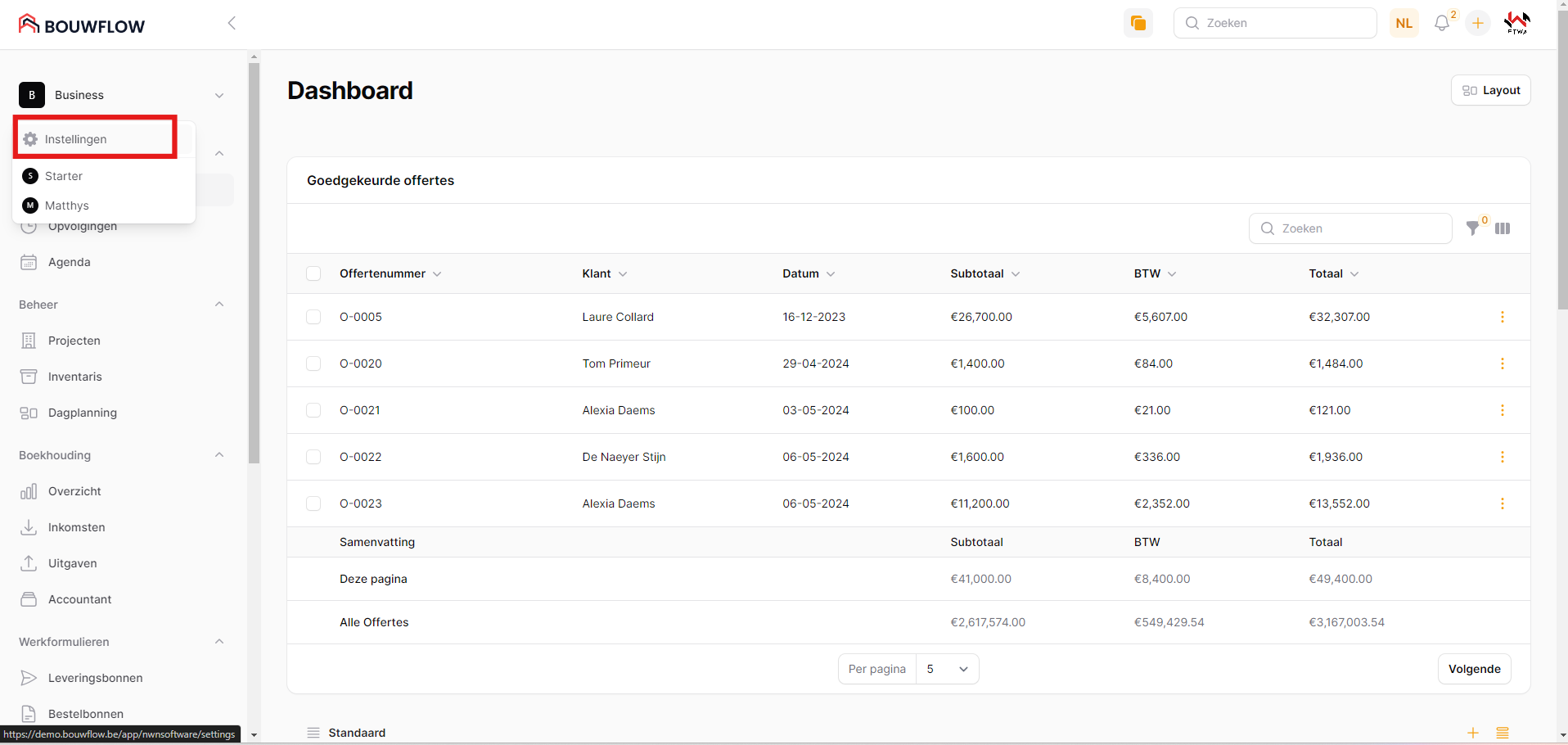Select all rows with header checkbox
1568x745 pixels.
pyautogui.click(x=313, y=273)
